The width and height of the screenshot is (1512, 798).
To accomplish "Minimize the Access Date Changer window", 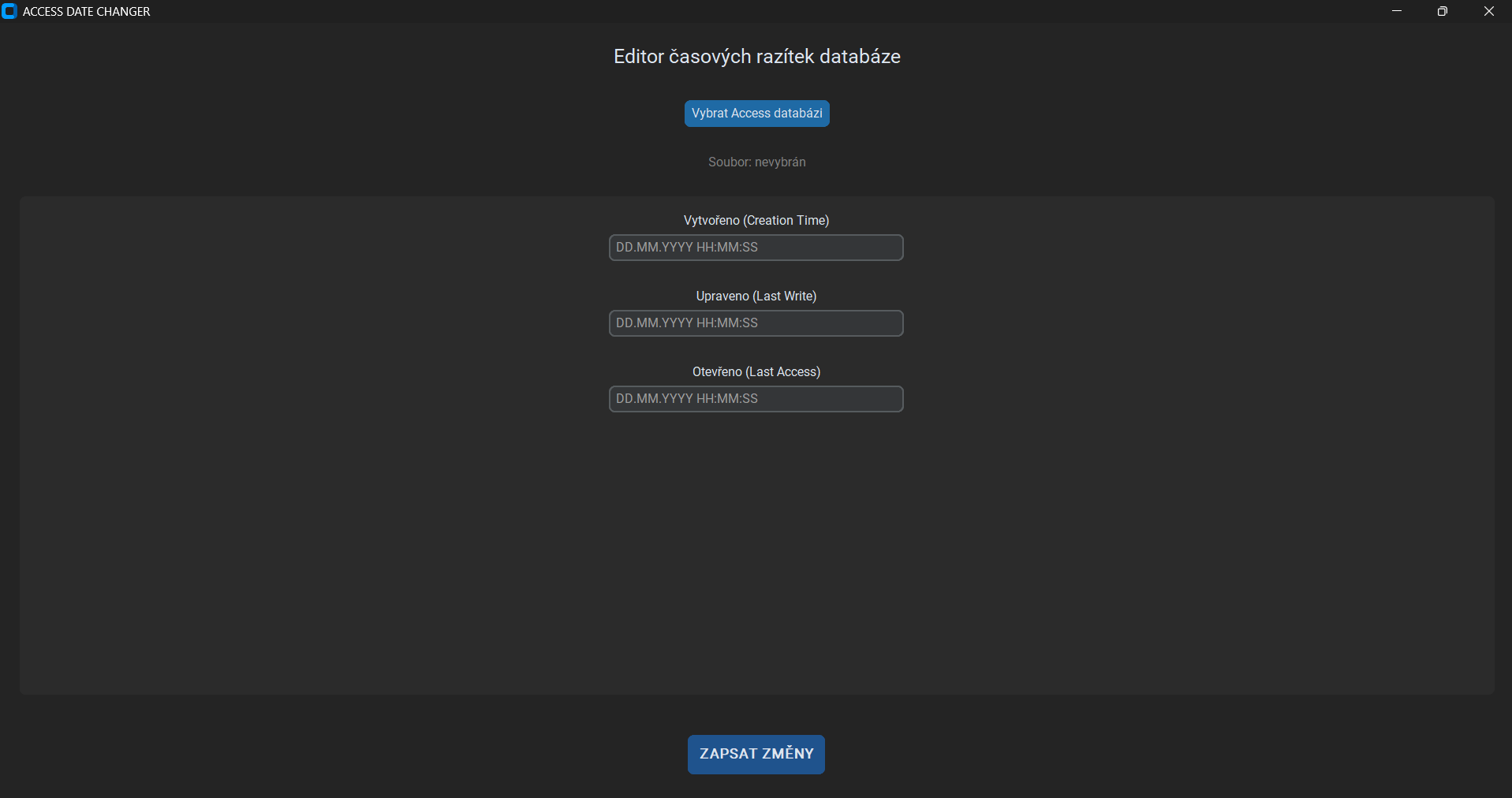I will [x=1397, y=11].
